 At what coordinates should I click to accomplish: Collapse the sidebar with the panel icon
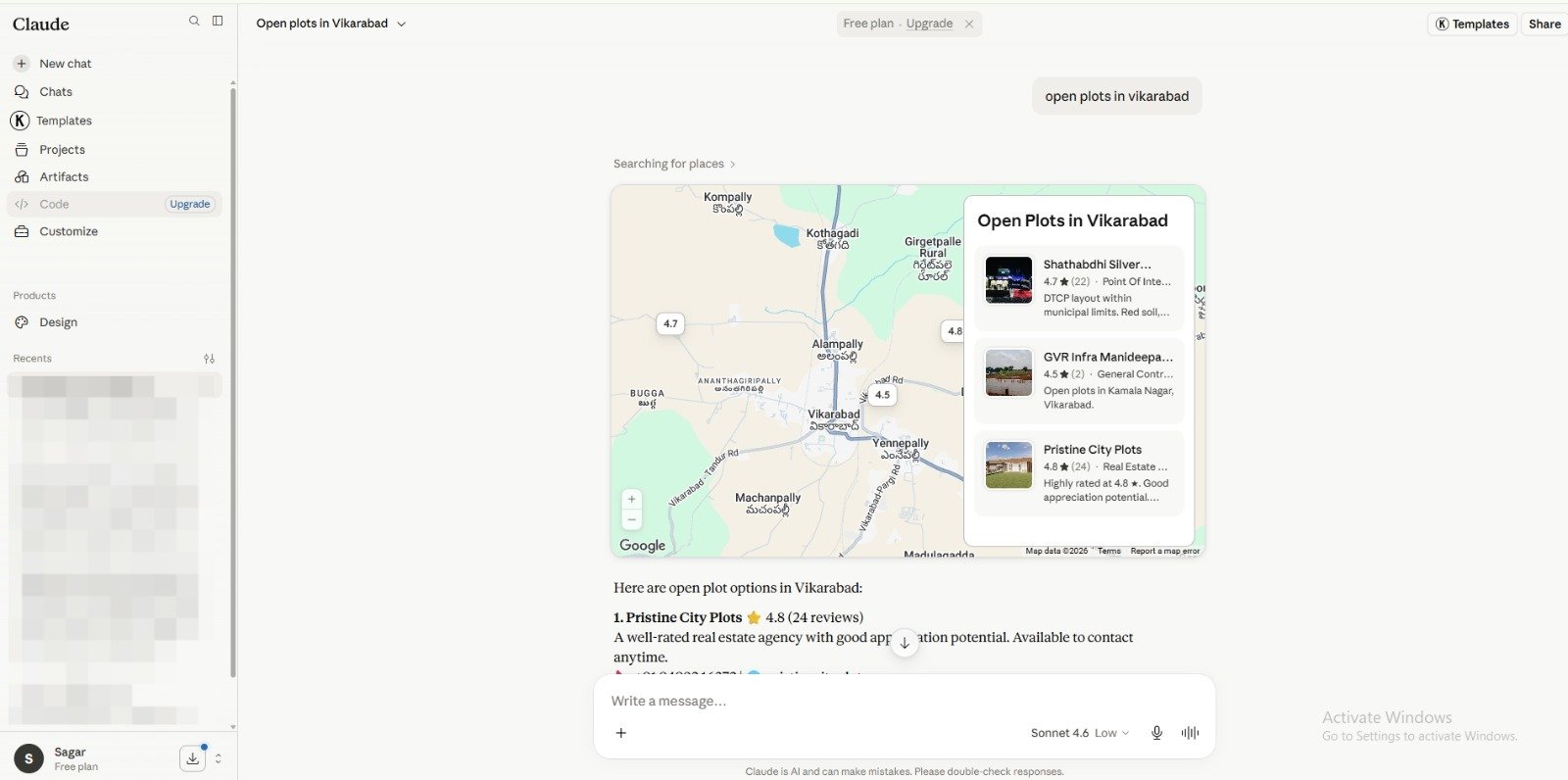(x=218, y=21)
